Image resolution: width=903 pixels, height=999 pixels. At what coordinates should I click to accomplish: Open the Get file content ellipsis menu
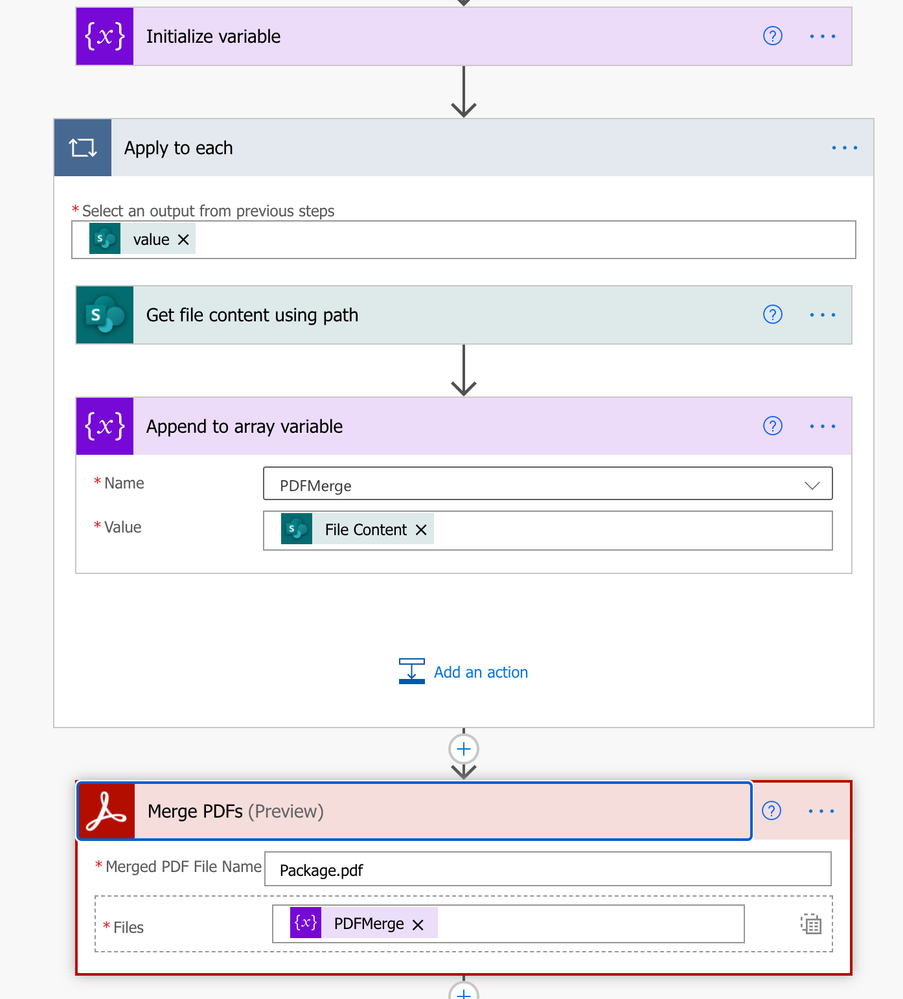[x=822, y=315]
